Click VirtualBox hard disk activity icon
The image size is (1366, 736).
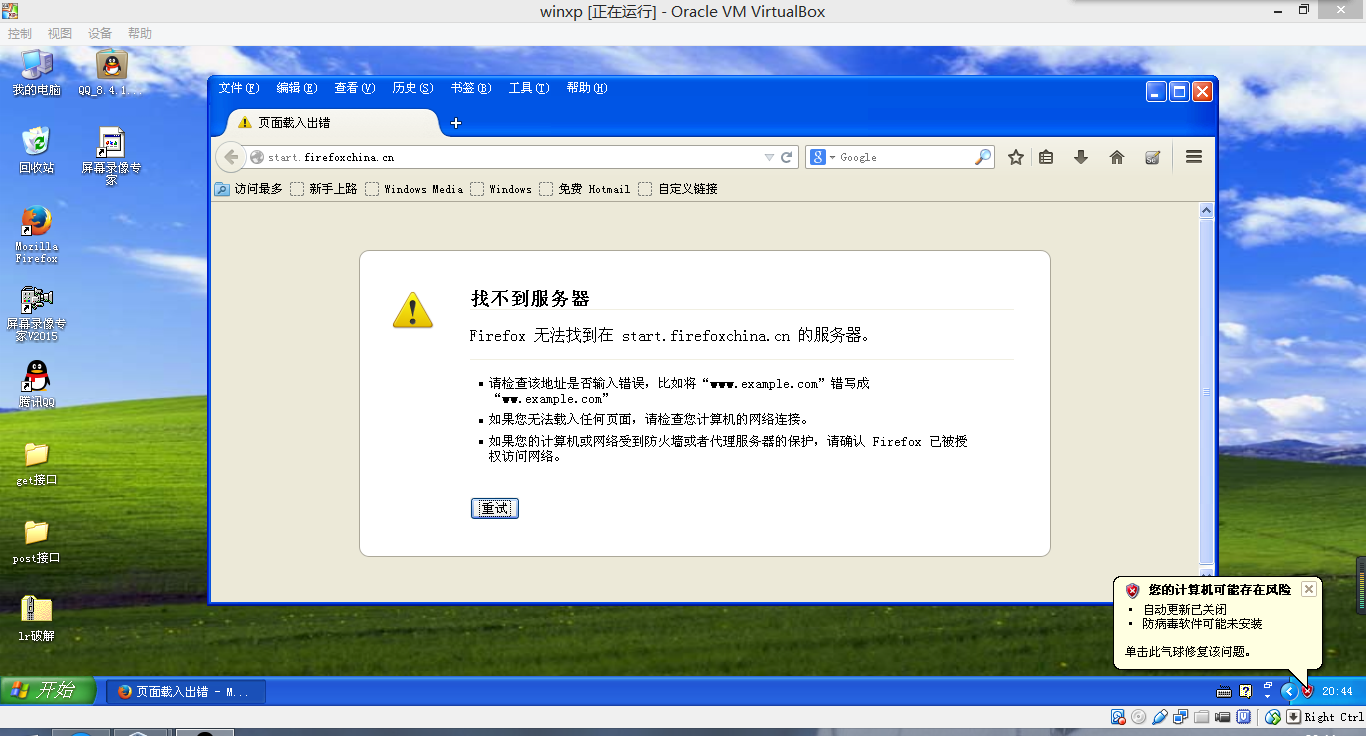coord(1118,717)
